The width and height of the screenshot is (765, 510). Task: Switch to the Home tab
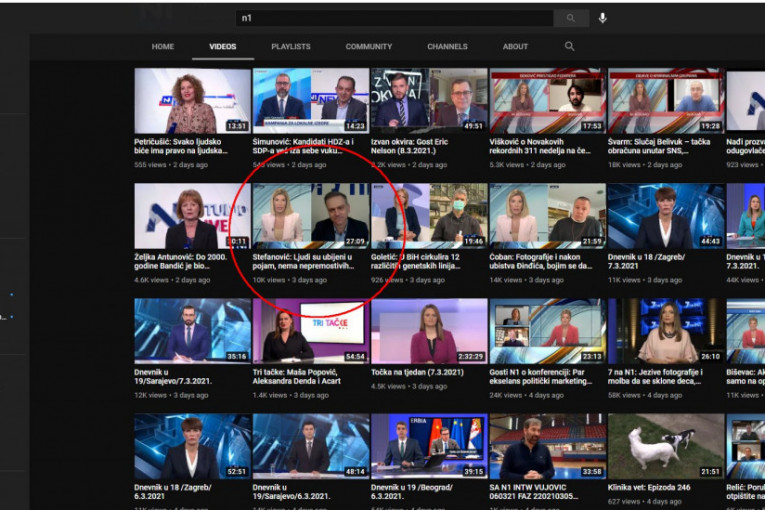[163, 47]
